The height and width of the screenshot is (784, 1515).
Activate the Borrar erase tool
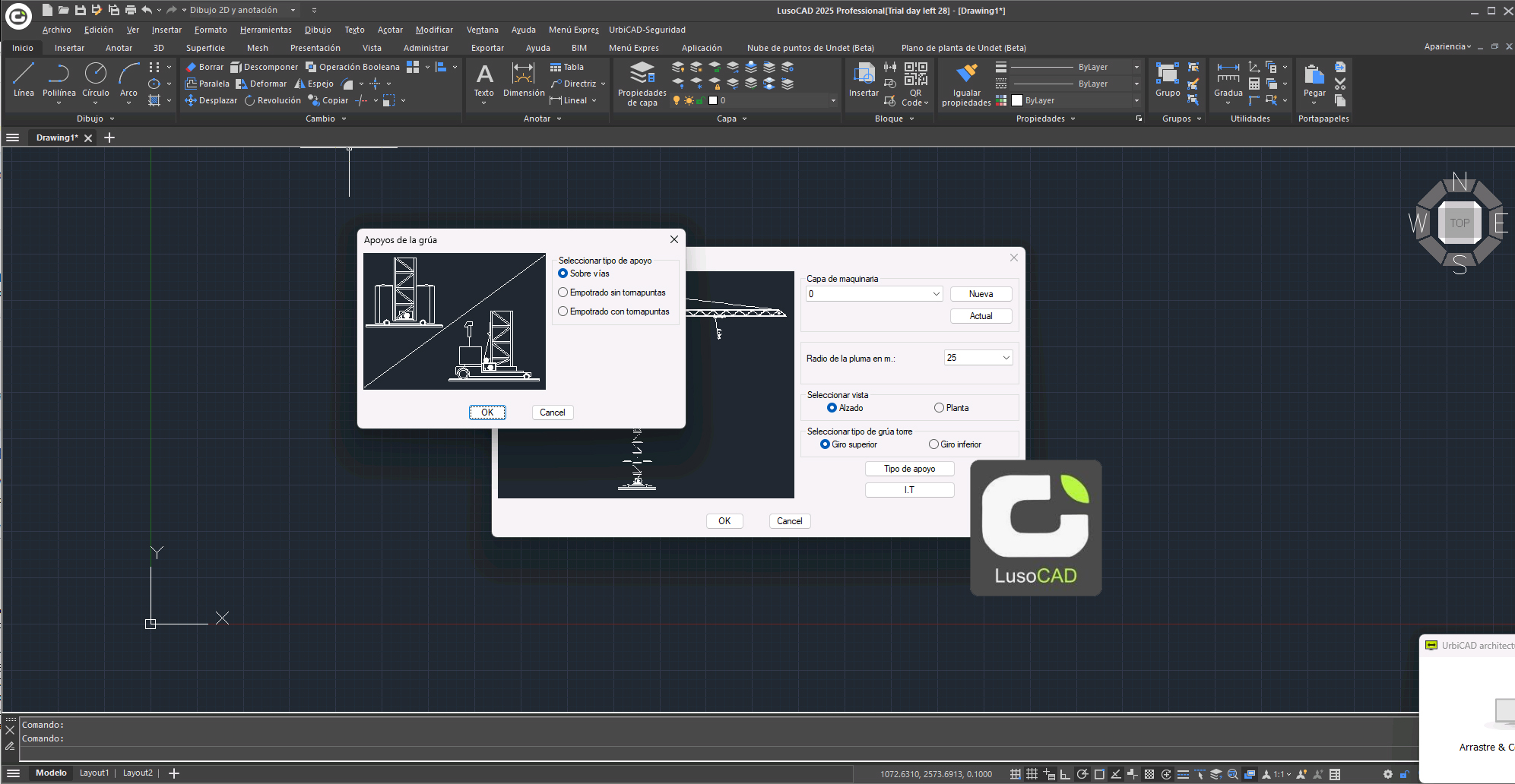click(204, 67)
